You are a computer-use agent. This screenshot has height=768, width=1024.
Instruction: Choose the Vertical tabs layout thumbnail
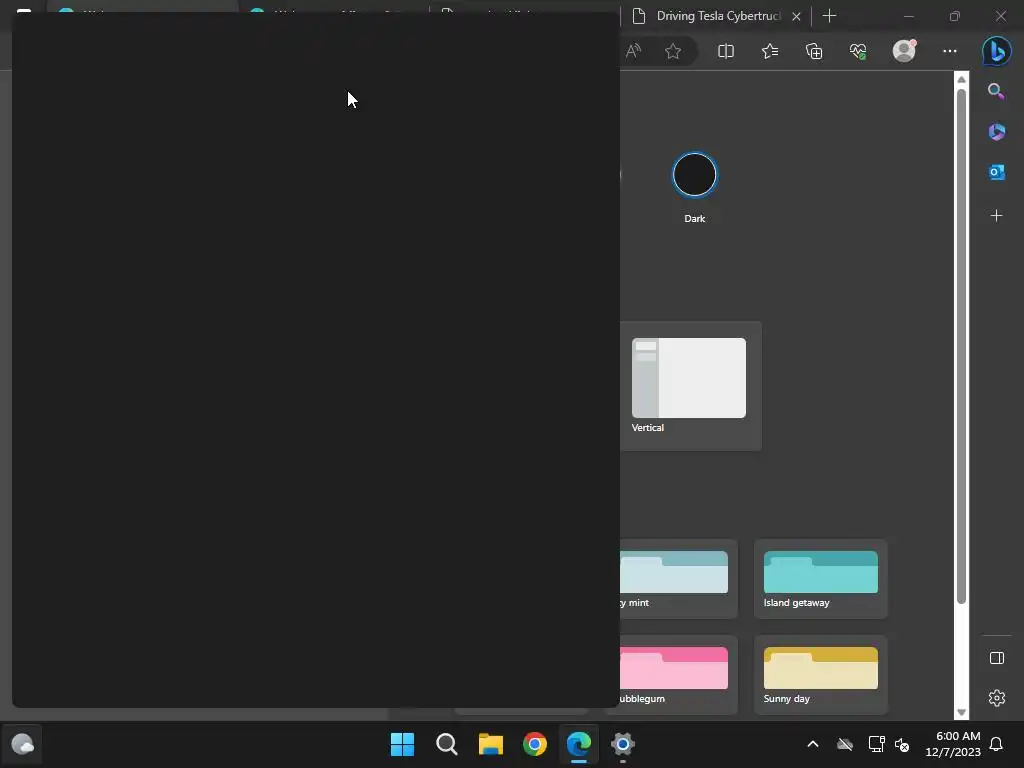pyautogui.click(x=688, y=377)
